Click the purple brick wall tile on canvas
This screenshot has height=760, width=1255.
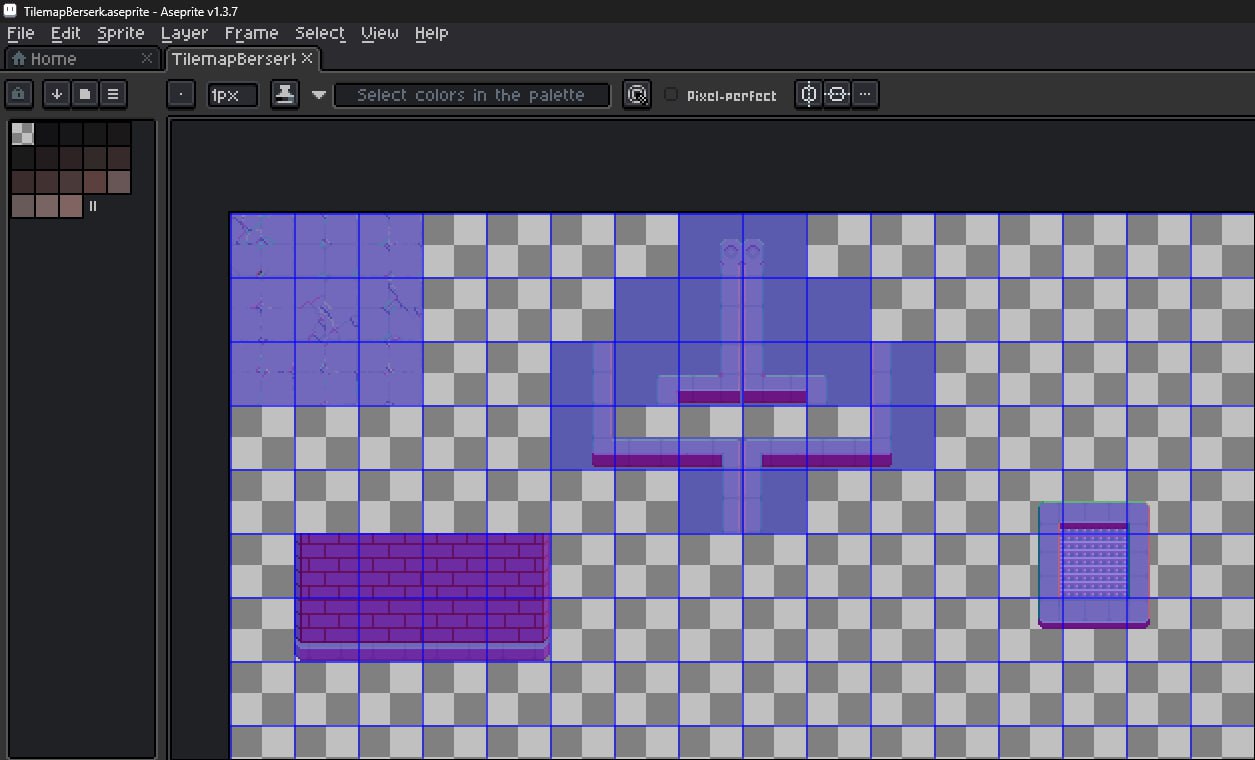tap(422, 597)
